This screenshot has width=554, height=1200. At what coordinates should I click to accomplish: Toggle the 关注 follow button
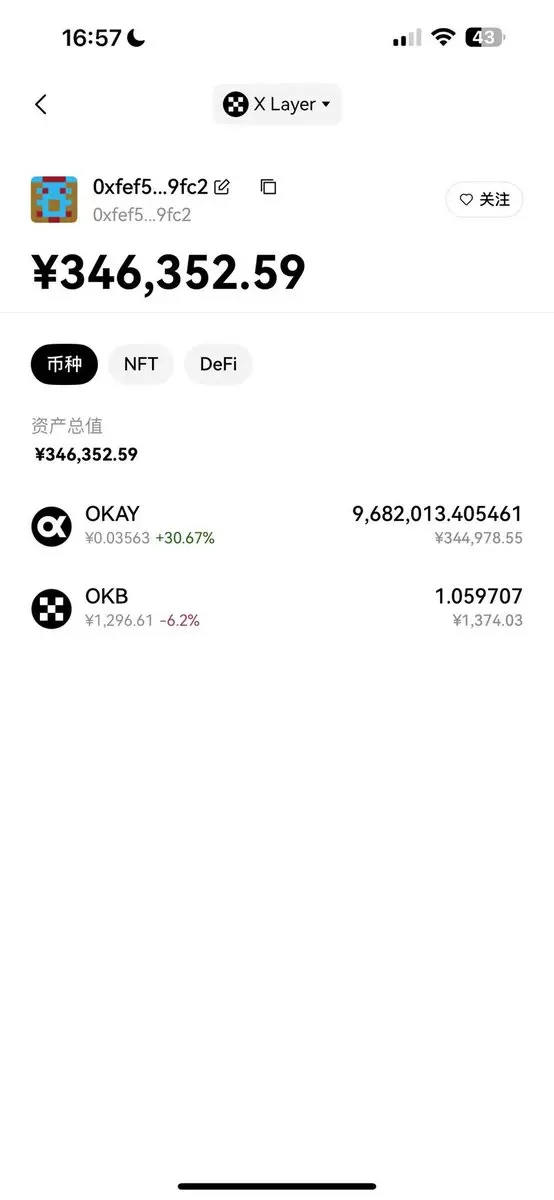[x=484, y=200]
